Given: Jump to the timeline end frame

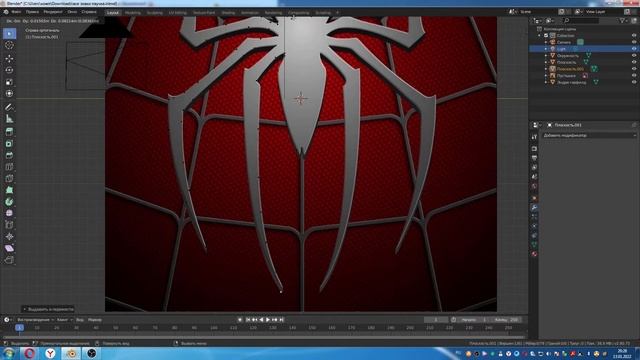Looking at the screenshot, I should [x=281, y=320].
